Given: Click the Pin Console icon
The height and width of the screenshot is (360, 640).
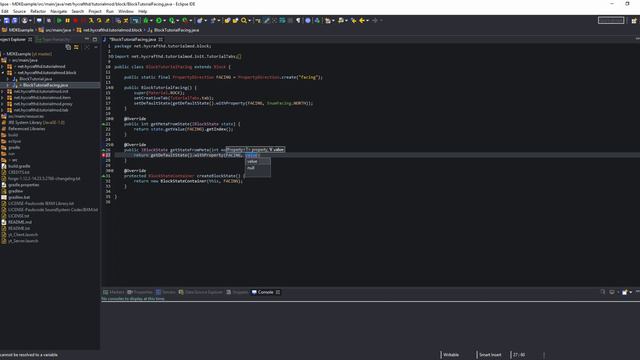Looking at the screenshot, I should [603, 292].
